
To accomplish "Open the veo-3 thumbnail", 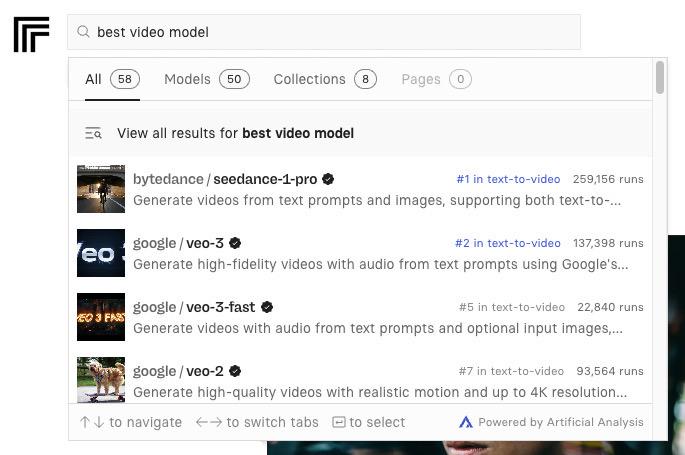I will (101, 253).
